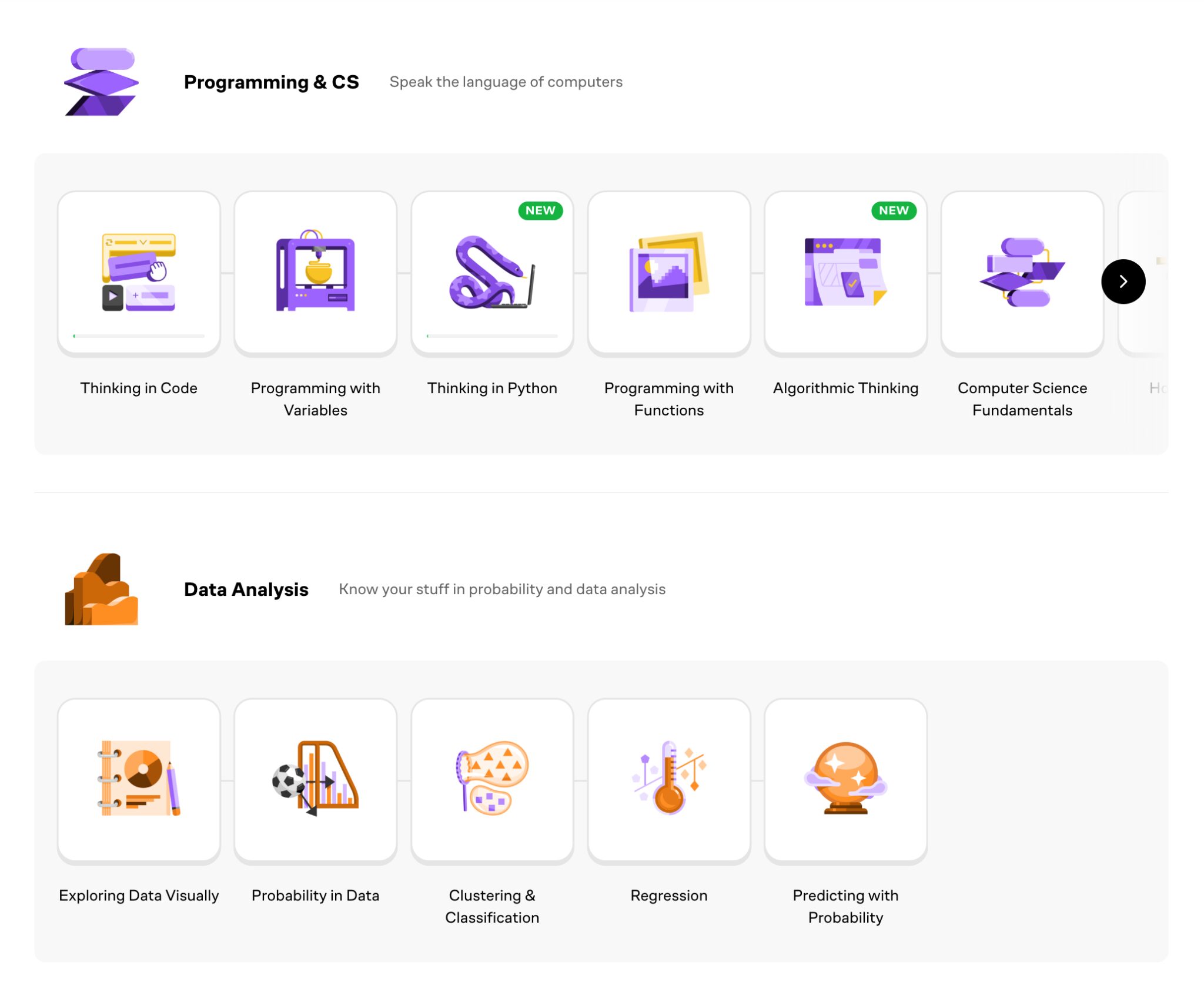This screenshot has height=989, width=1204.
Task: Open Predicting with Probability crystal ball card
Action: coord(845,780)
